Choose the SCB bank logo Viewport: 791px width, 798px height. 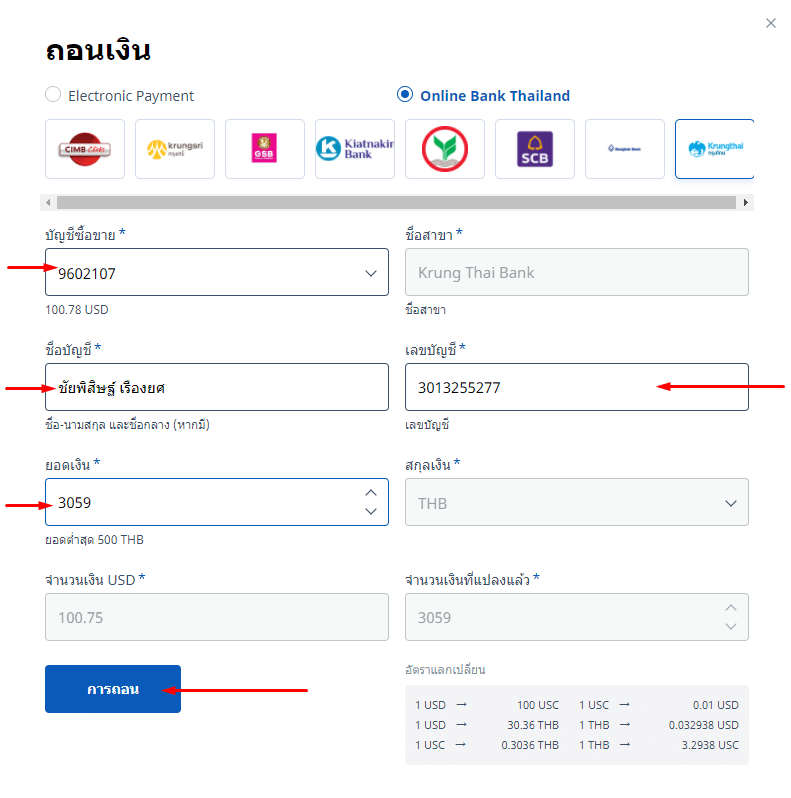click(535, 149)
